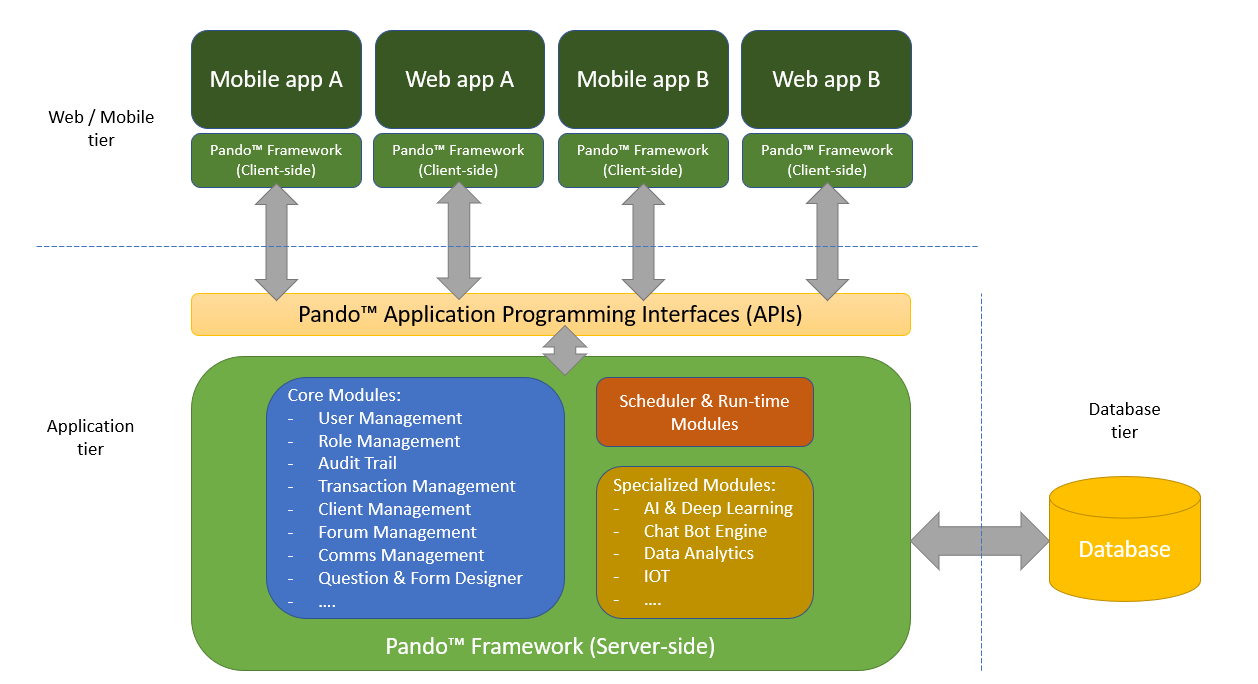Select the Audit Trail list entry

coord(357,463)
